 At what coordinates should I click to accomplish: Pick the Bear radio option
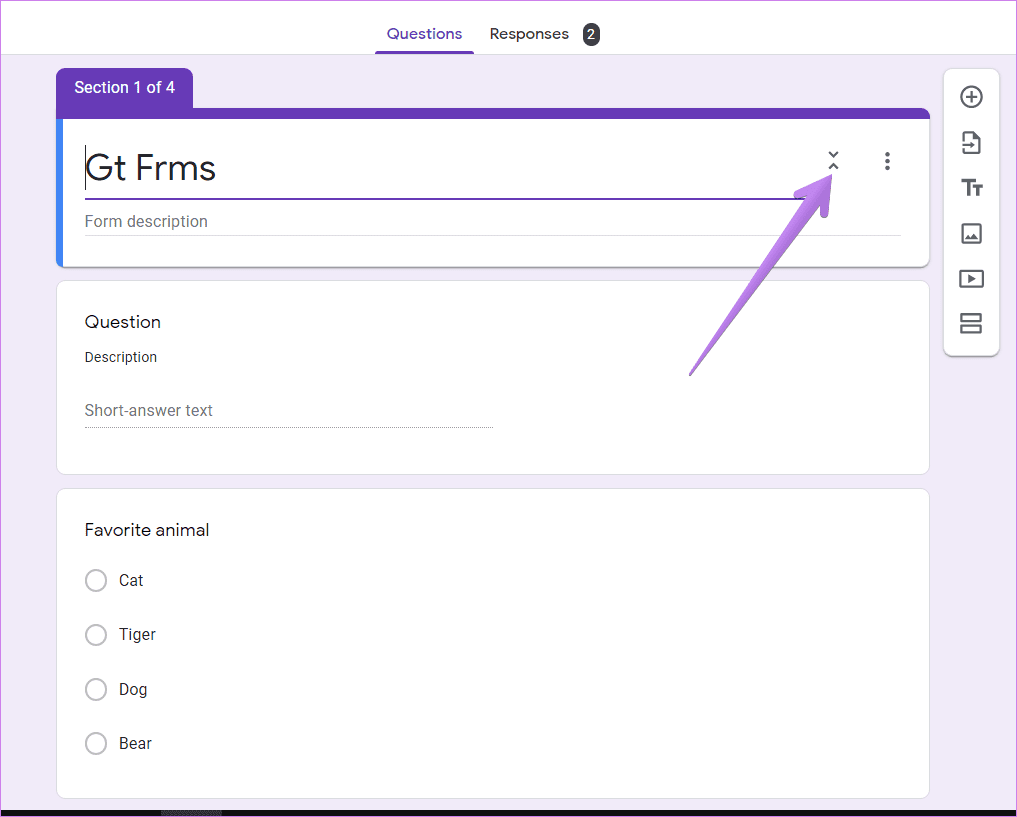point(96,743)
